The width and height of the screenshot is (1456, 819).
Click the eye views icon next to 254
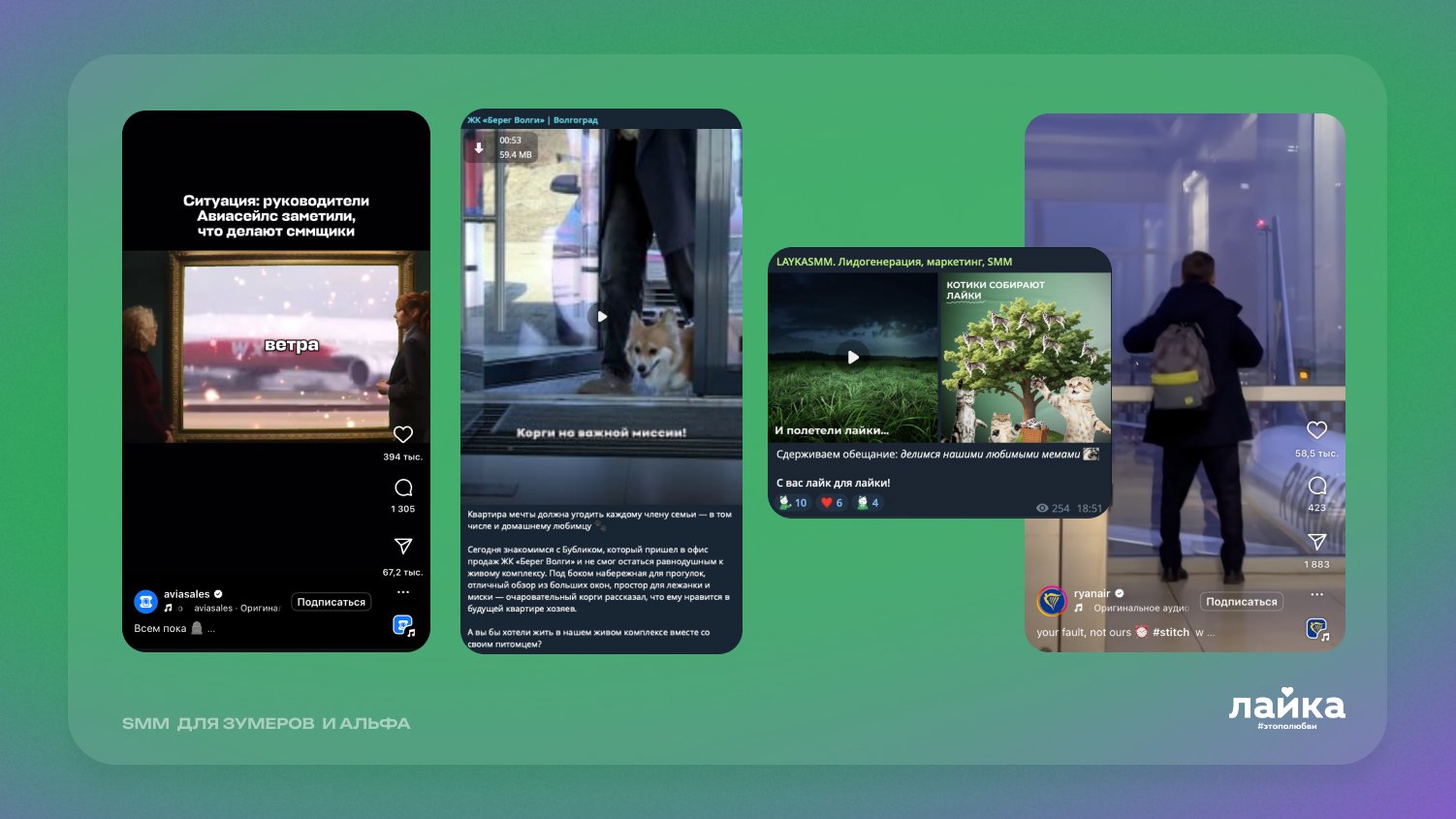click(1042, 508)
